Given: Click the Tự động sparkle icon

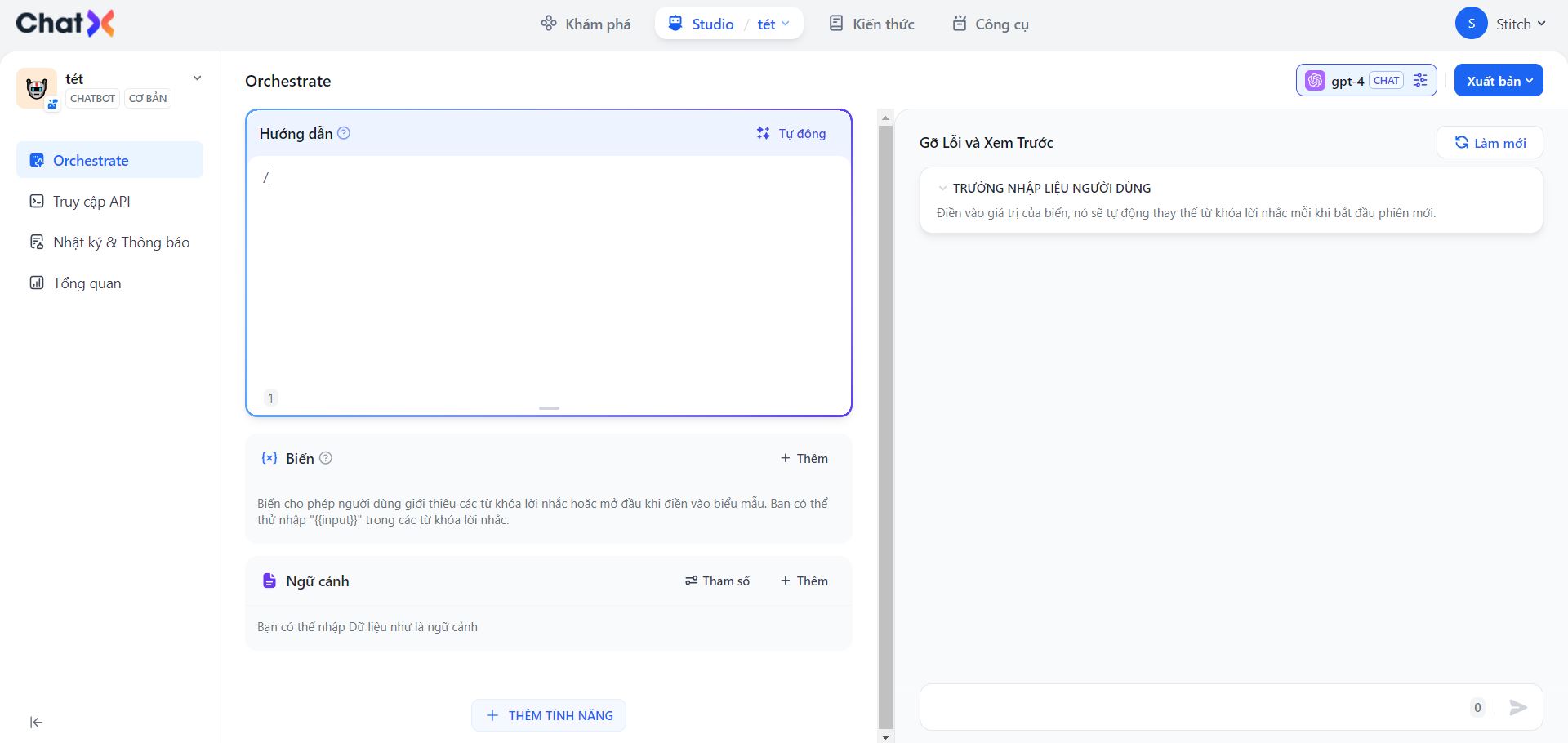Looking at the screenshot, I should coord(763,133).
